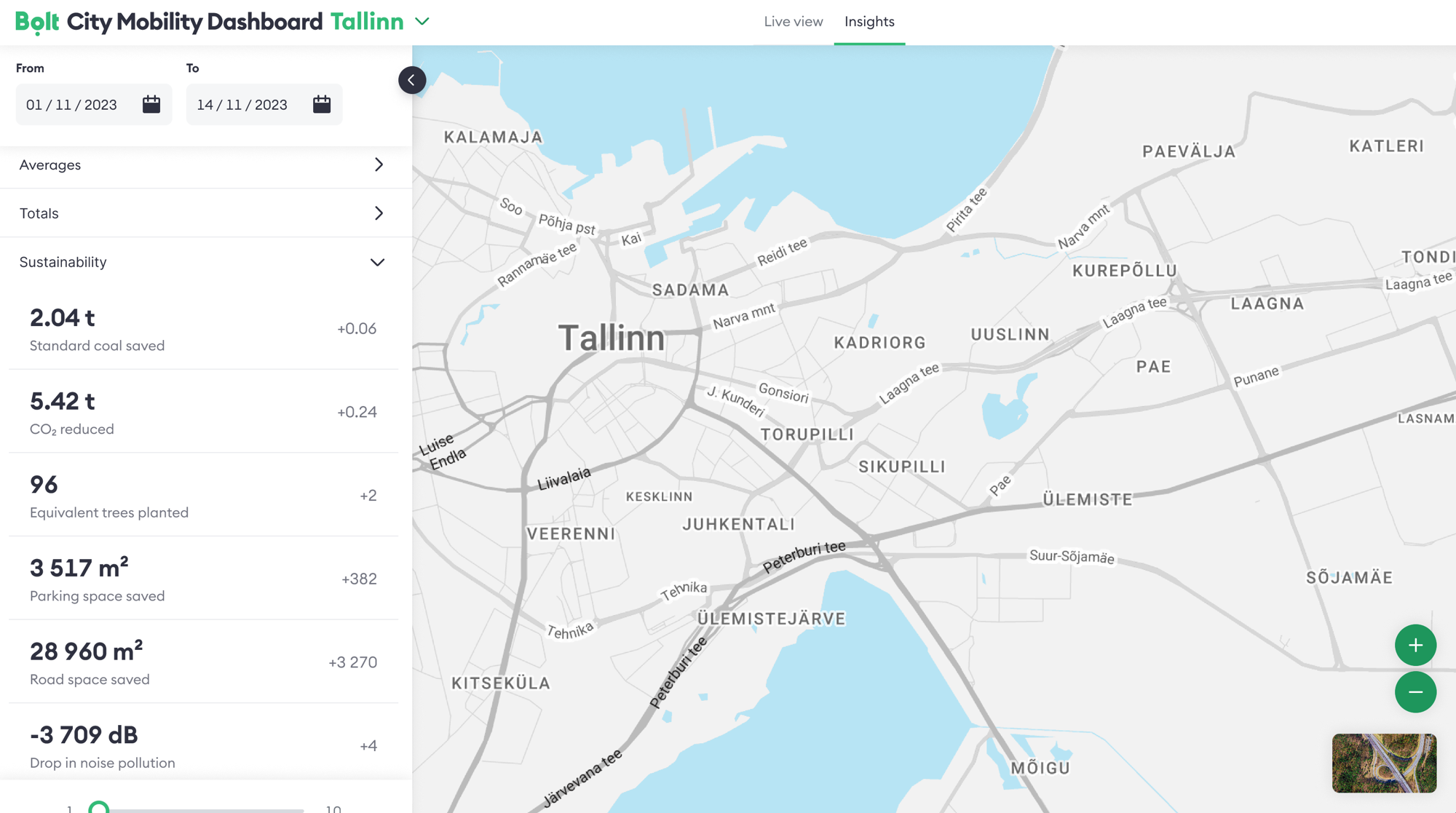This screenshot has width=1456, height=813.
Task: Collapse the side panel with arrow button
Action: [x=412, y=80]
